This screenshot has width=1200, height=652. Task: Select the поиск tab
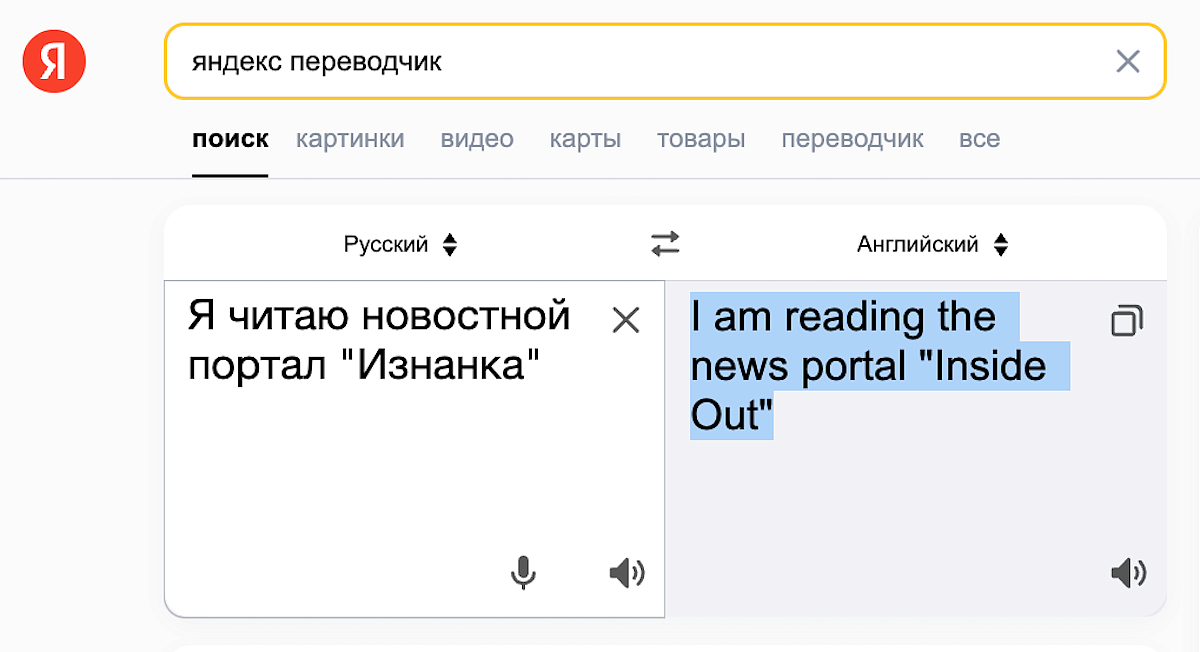tap(230, 139)
